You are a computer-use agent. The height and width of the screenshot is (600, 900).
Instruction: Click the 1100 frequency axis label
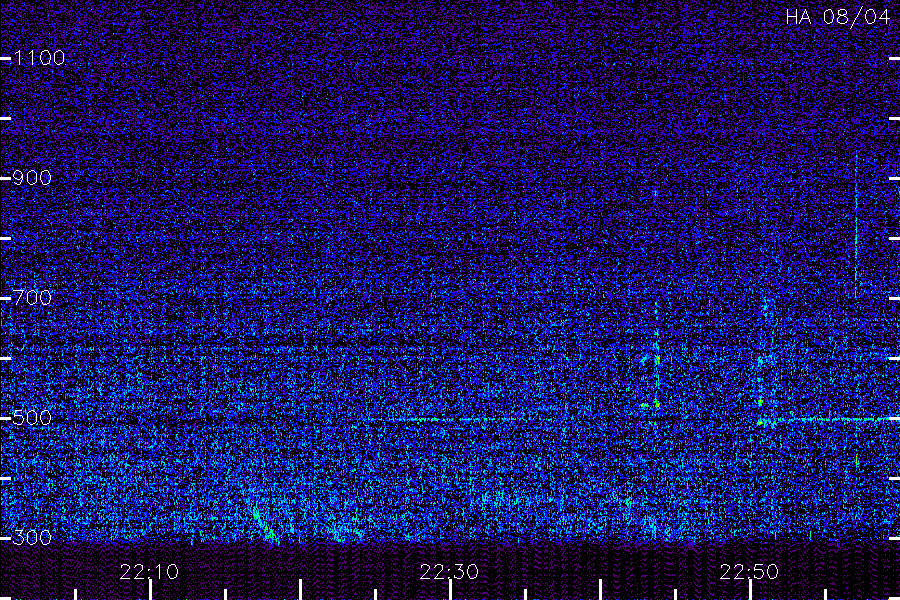pos(39,58)
